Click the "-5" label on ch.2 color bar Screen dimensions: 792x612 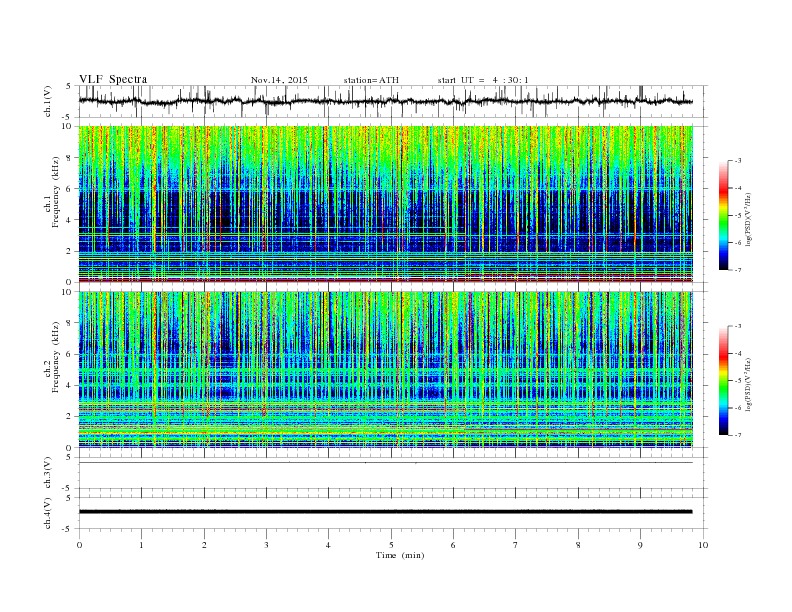click(x=738, y=381)
